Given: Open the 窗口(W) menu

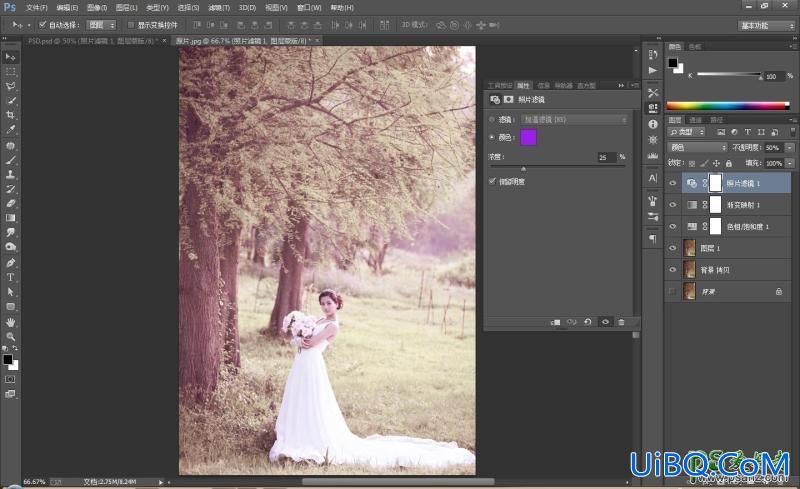Looking at the screenshot, I should 309,8.
